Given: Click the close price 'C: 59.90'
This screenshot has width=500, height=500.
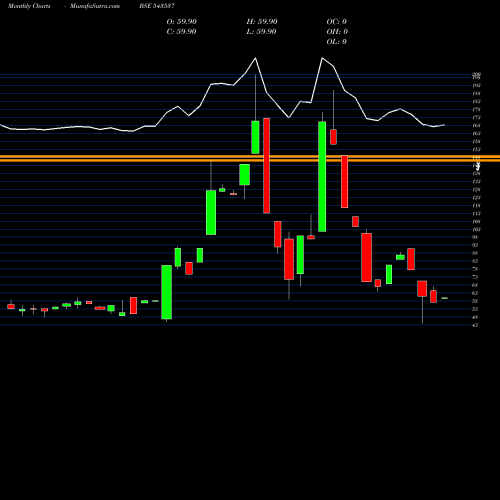Looking at the screenshot, I should coord(182,32).
